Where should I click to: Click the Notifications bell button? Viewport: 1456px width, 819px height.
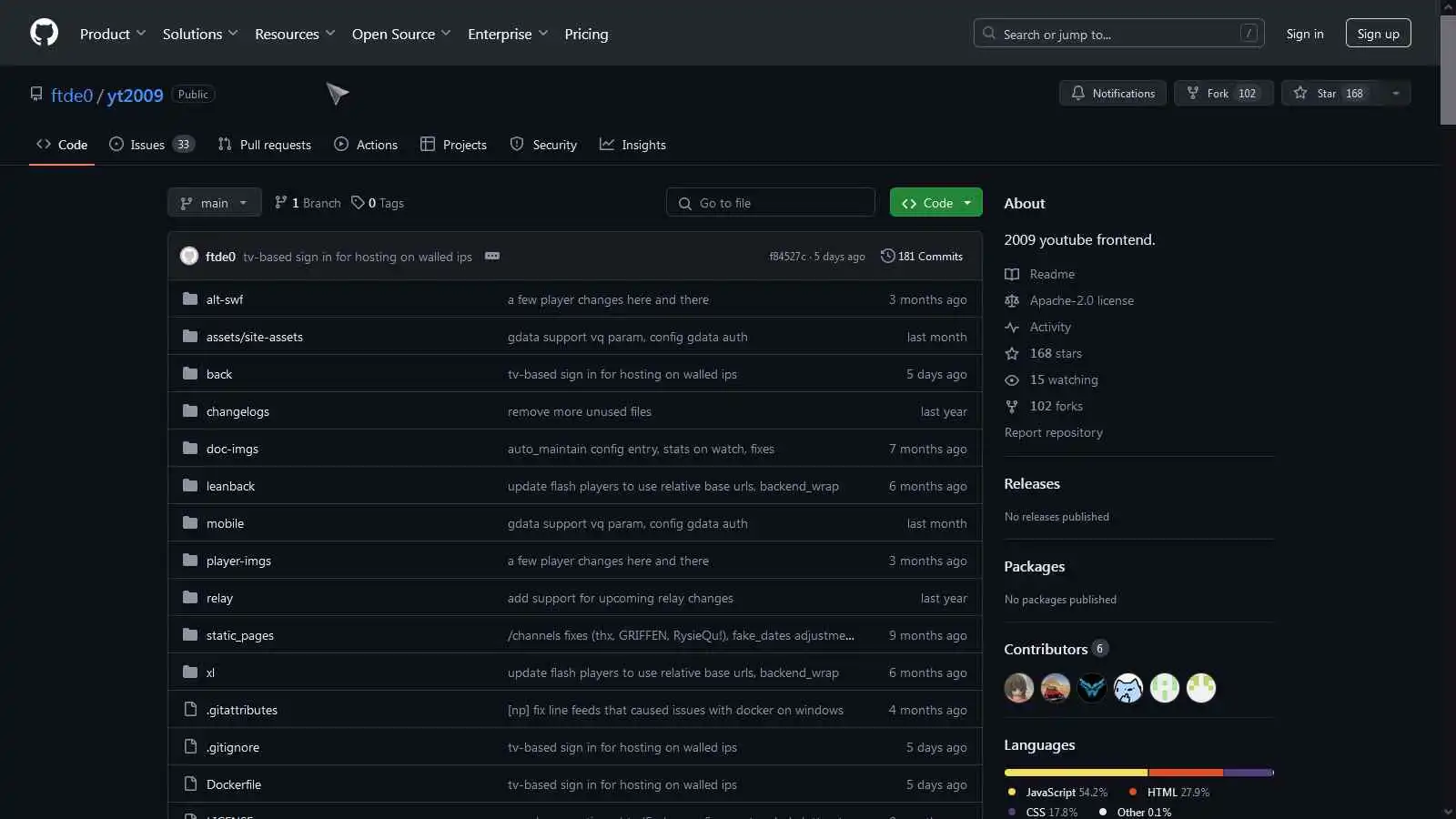click(x=1113, y=93)
